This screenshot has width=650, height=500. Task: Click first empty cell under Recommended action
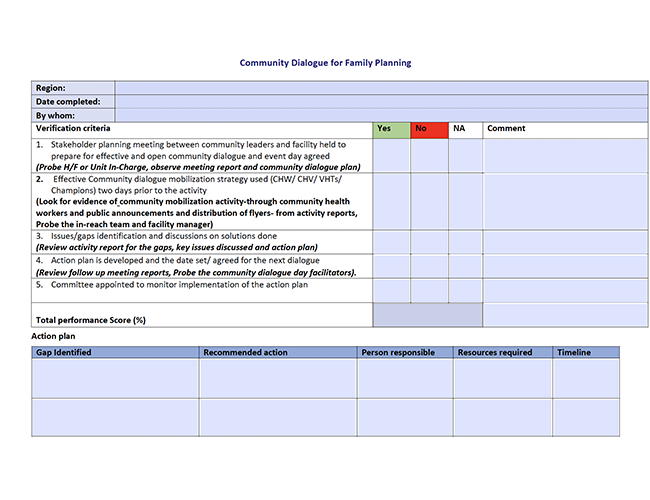[x=278, y=377]
